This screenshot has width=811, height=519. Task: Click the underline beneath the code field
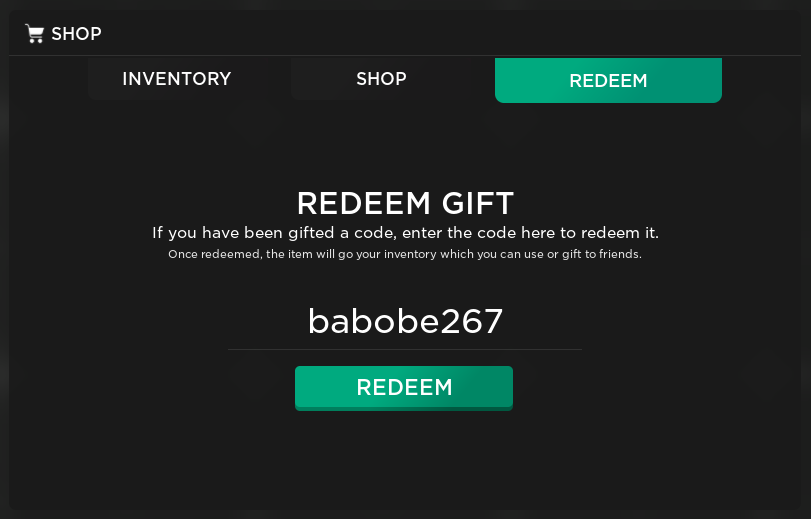click(x=405, y=349)
